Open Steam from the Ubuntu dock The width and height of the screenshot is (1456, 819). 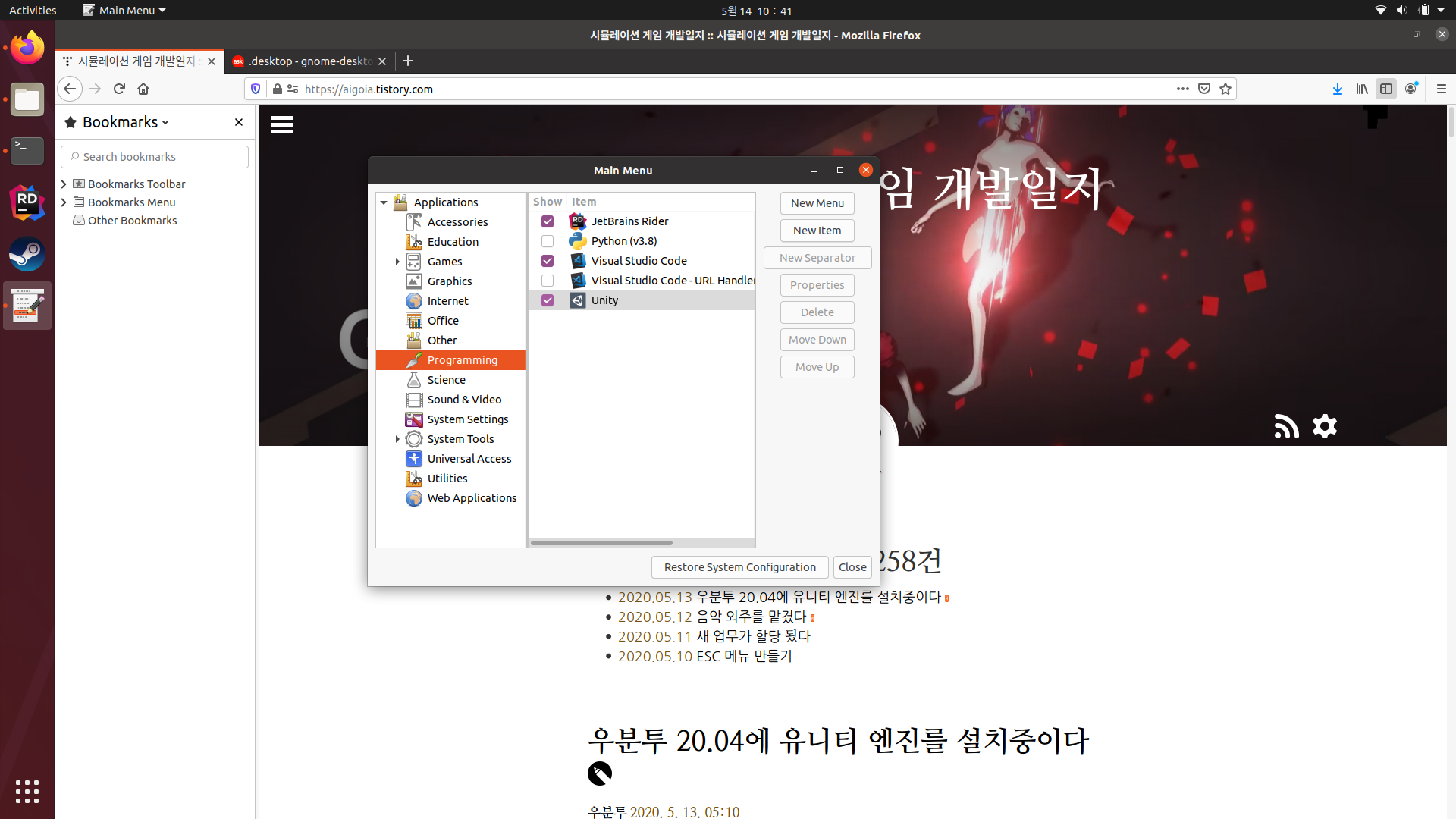pyautogui.click(x=27, y=255)
